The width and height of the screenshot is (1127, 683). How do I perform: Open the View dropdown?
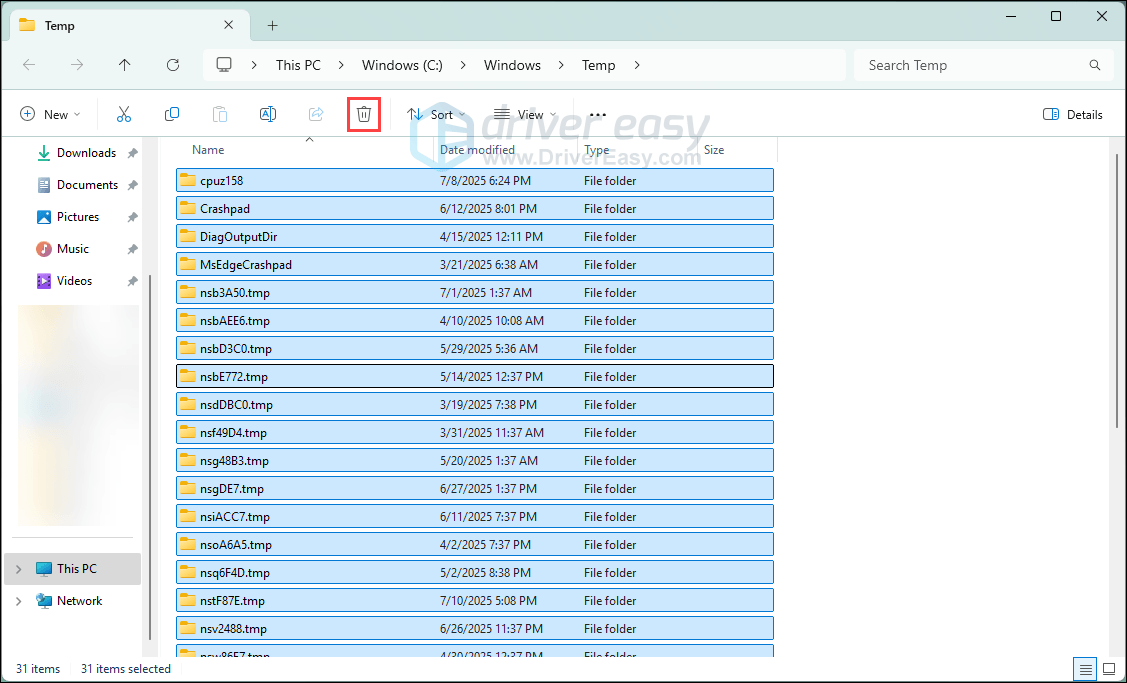(525, 115)
